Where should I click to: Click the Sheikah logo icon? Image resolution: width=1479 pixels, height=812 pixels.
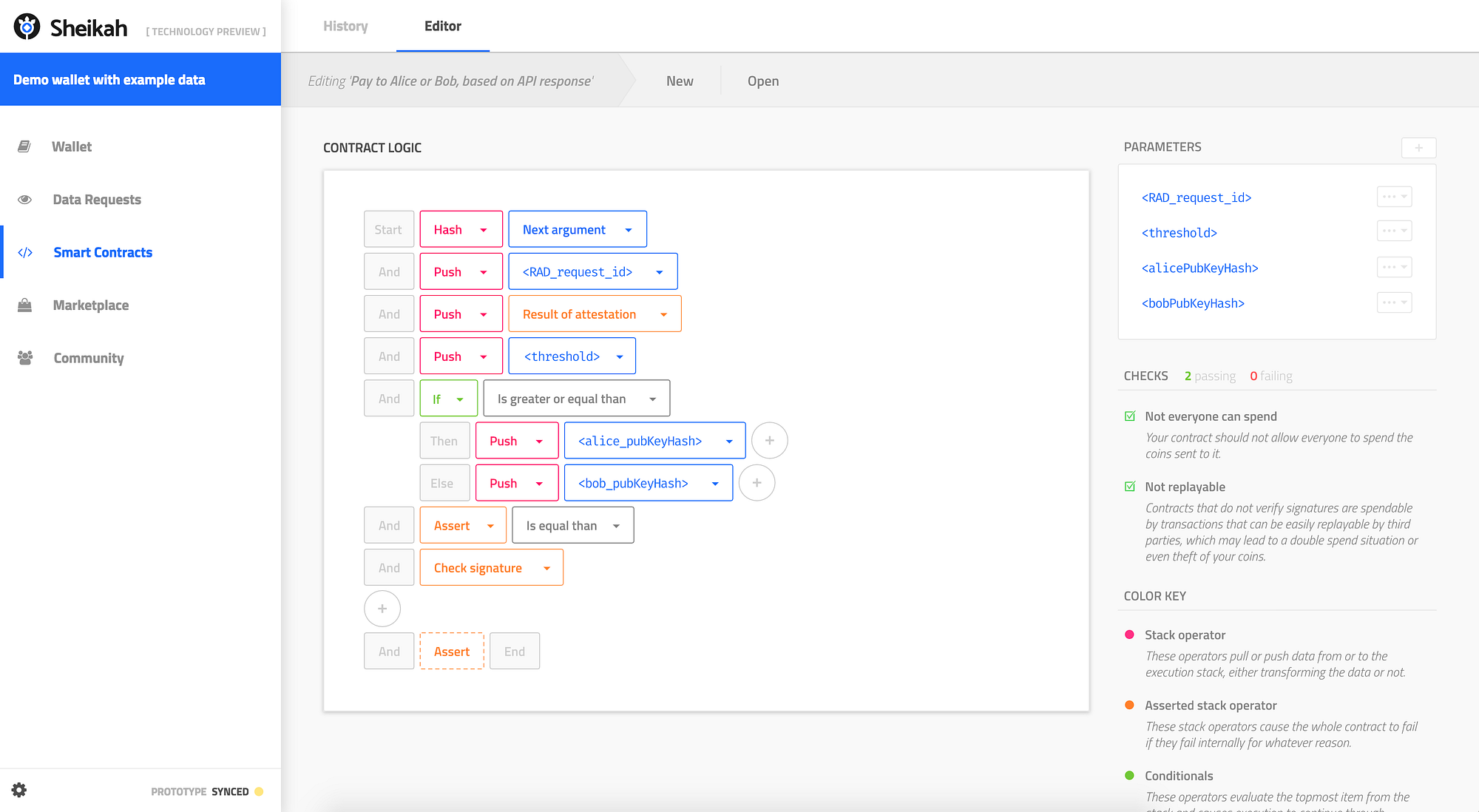(27, 27)
